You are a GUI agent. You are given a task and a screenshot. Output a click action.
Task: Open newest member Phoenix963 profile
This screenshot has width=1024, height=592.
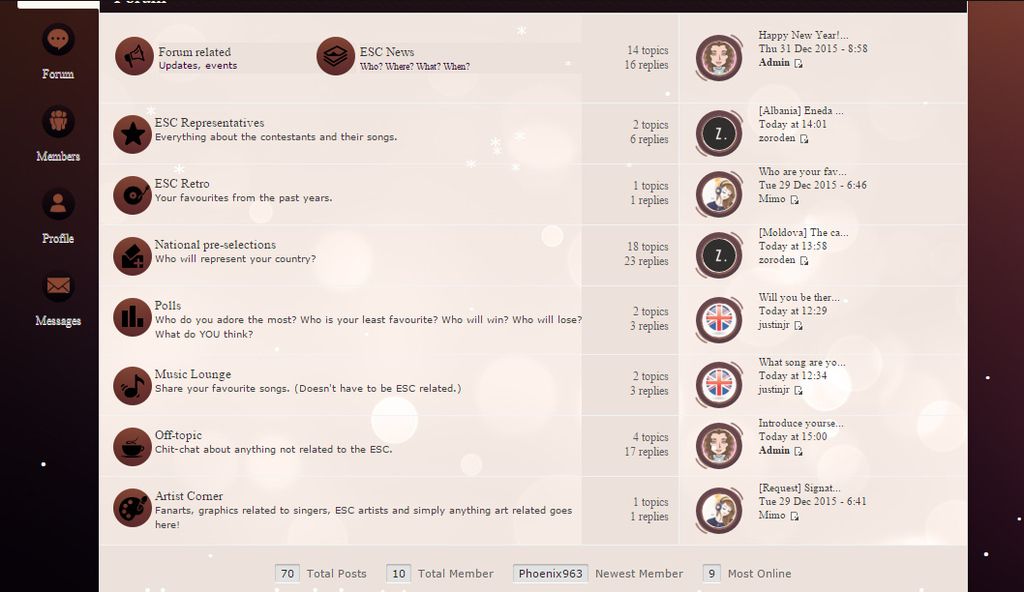click(x=551, y=573)
